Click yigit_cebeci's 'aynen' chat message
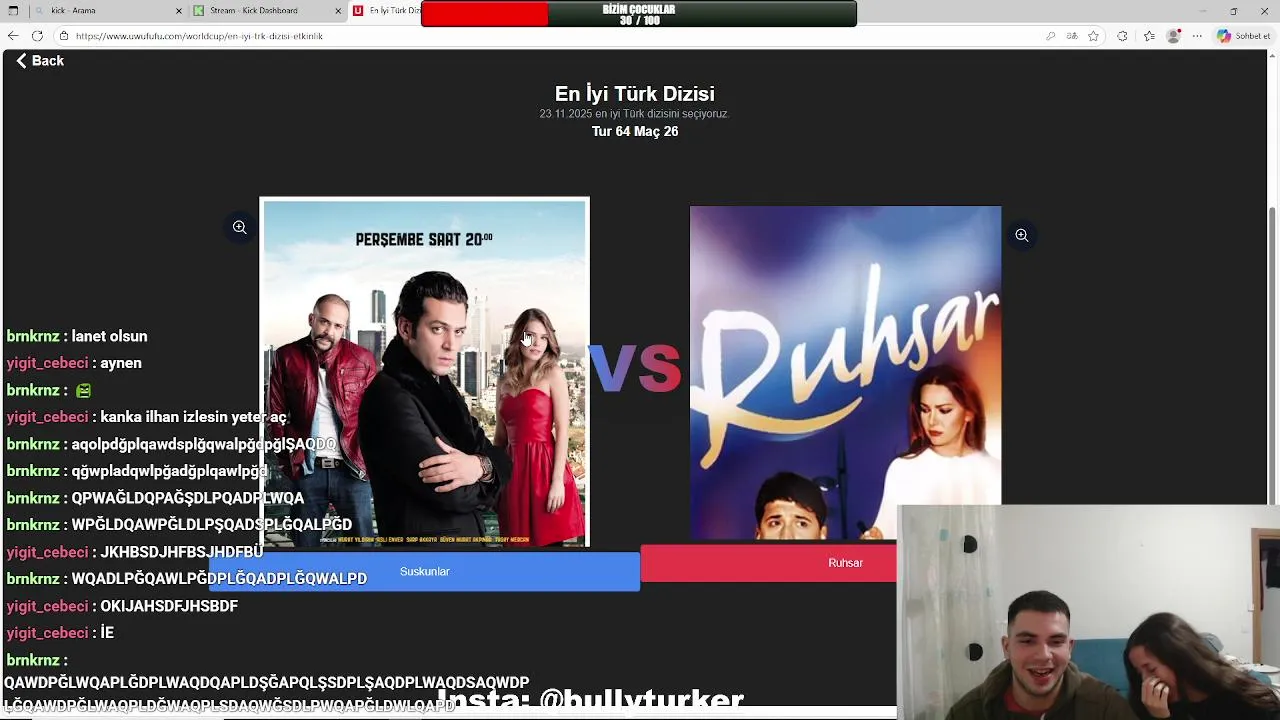1280x720 pixels. pyautogui.click(x=121, y=363)
